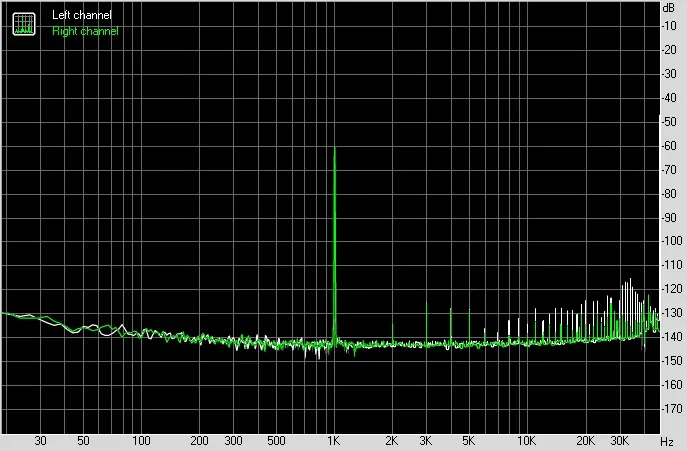Click the 300 Hz frequency axis label
The image size is (687, 451).
[234, 440]
